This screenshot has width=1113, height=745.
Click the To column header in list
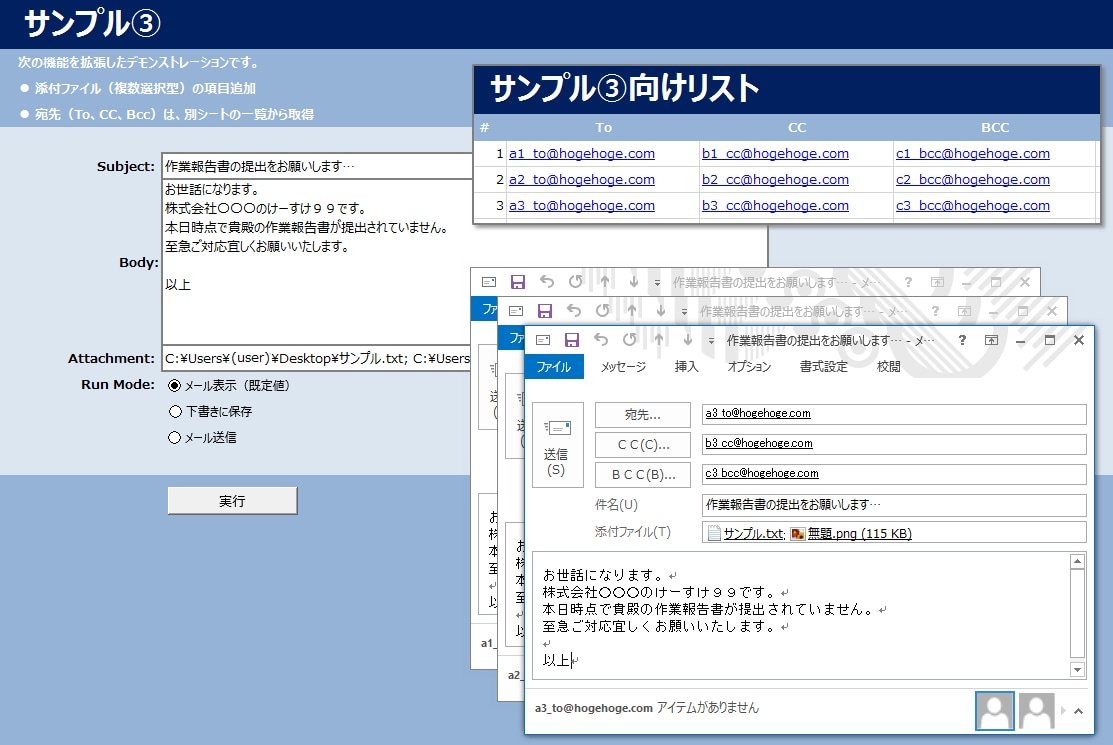[603, 128]
